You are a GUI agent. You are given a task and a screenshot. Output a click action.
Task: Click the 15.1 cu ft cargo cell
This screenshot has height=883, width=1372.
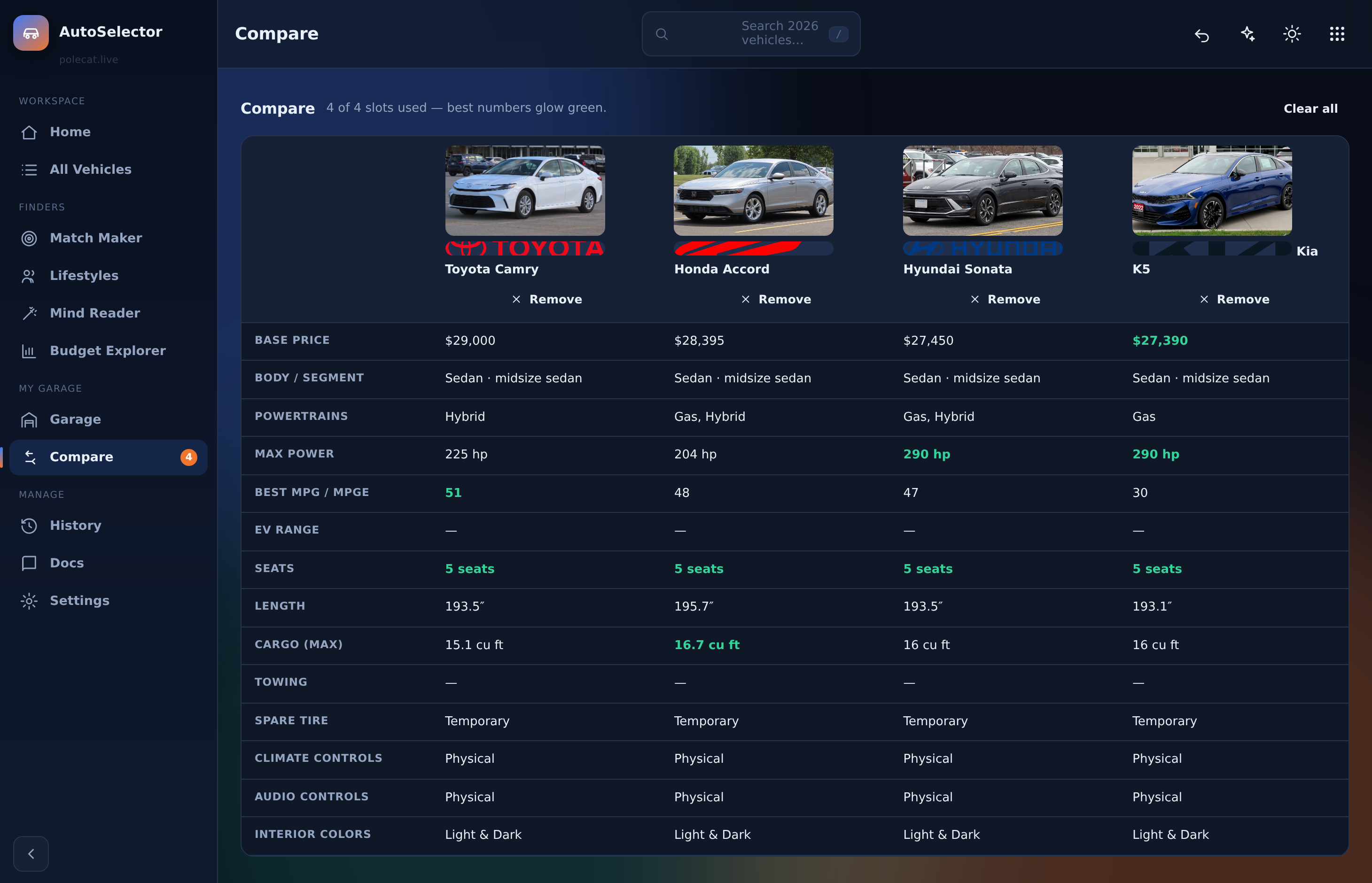474,645
